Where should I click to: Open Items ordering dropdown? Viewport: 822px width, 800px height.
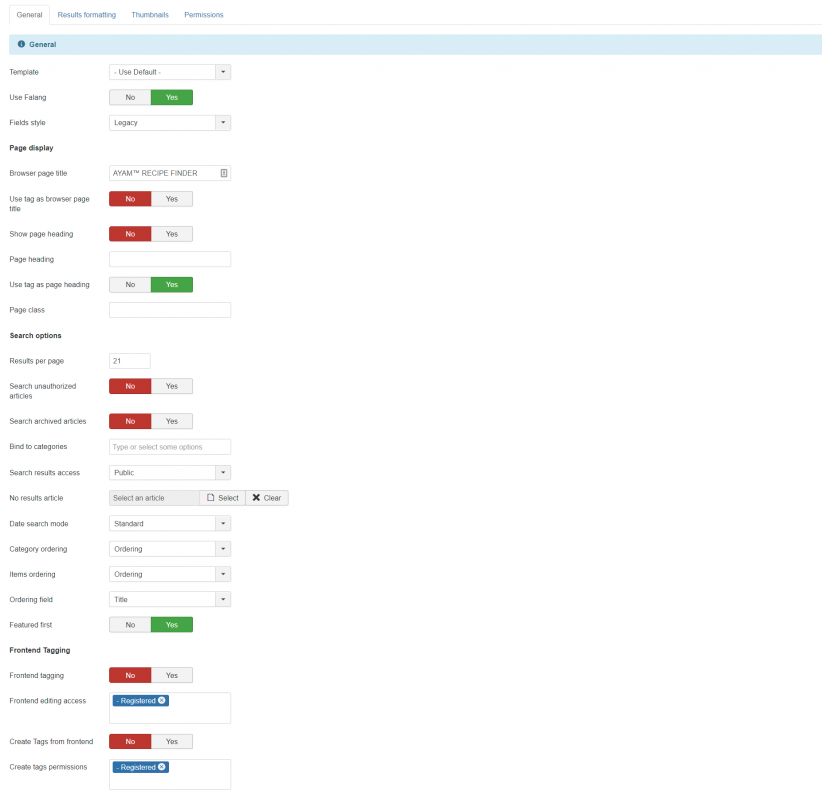(x=170, y=575)
